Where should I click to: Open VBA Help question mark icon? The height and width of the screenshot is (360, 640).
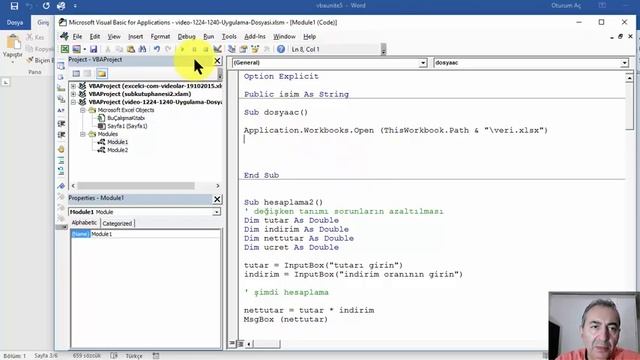click(x=281, y=49)
